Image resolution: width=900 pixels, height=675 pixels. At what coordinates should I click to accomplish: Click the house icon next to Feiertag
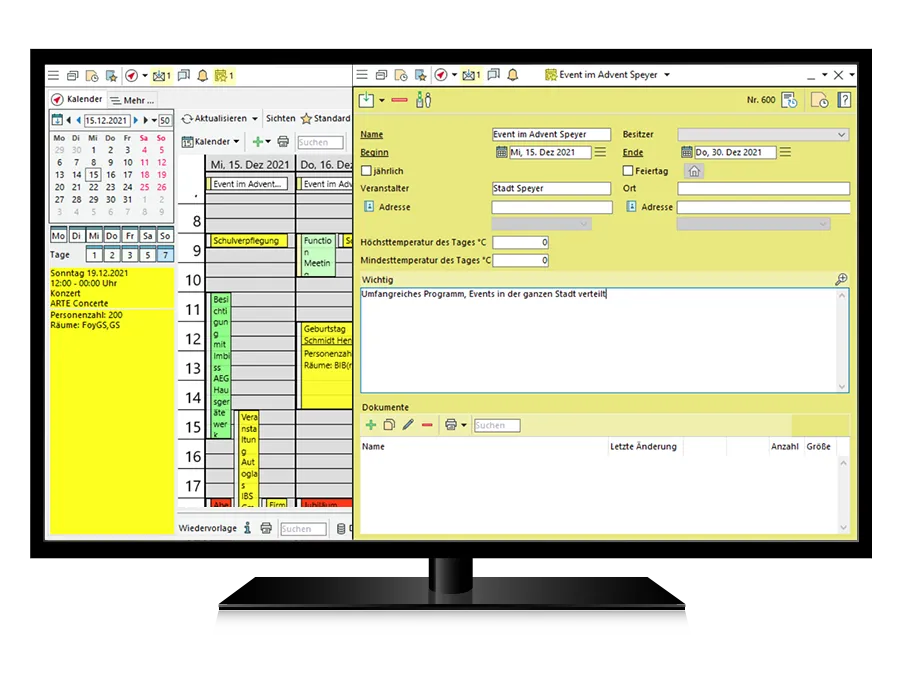(694, 171)
